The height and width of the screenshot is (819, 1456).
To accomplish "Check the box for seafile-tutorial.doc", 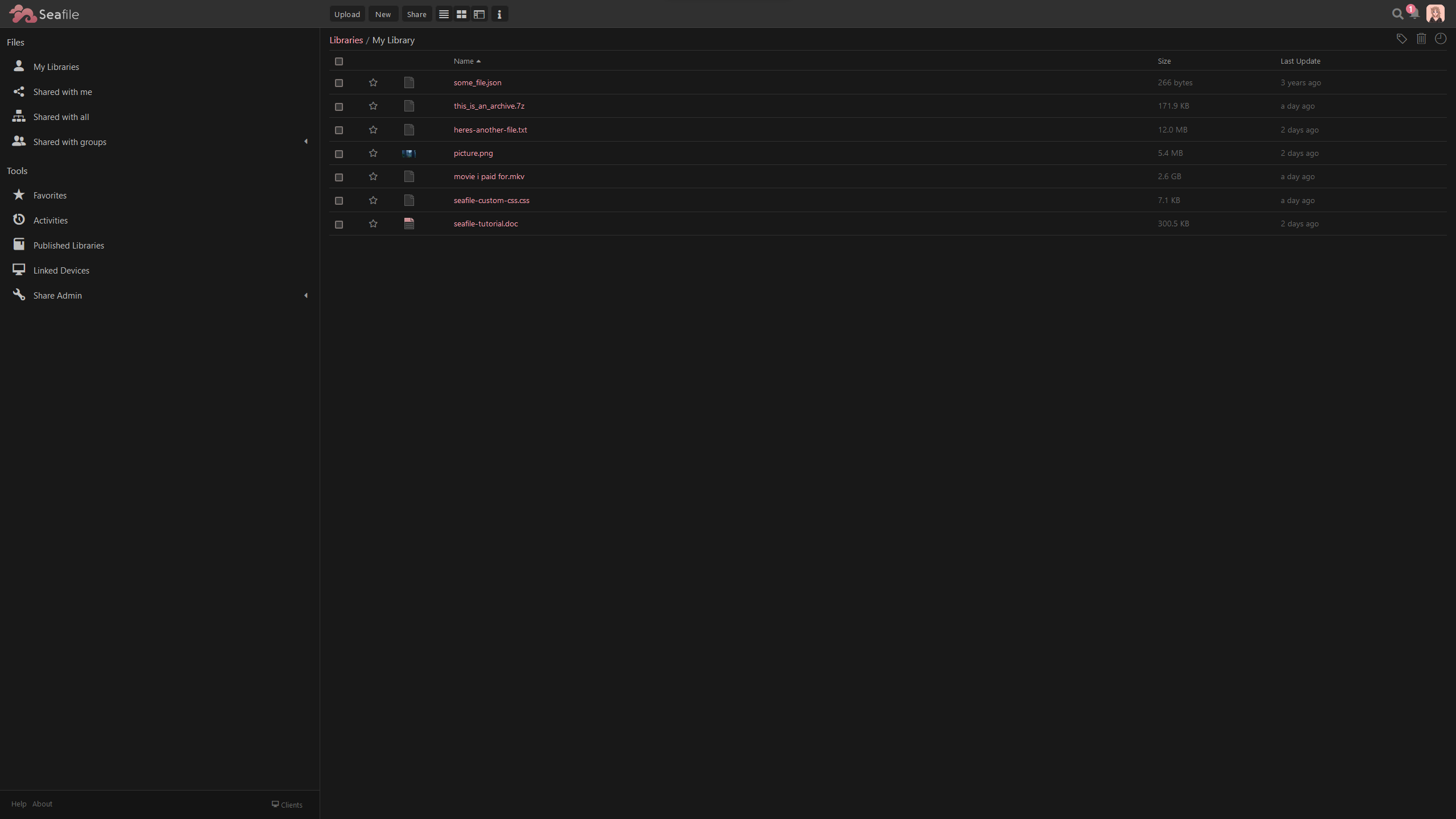I will (339, 225).
